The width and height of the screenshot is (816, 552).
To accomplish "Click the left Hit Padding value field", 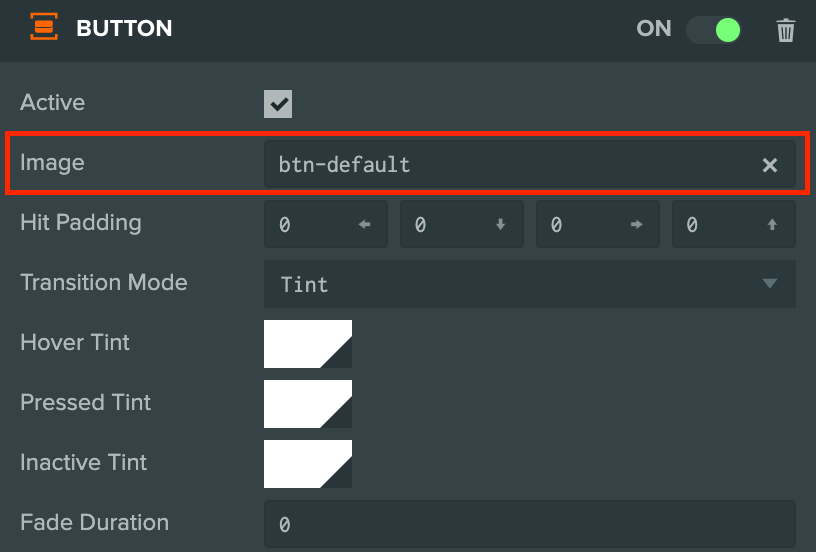I will coord(326,224).
